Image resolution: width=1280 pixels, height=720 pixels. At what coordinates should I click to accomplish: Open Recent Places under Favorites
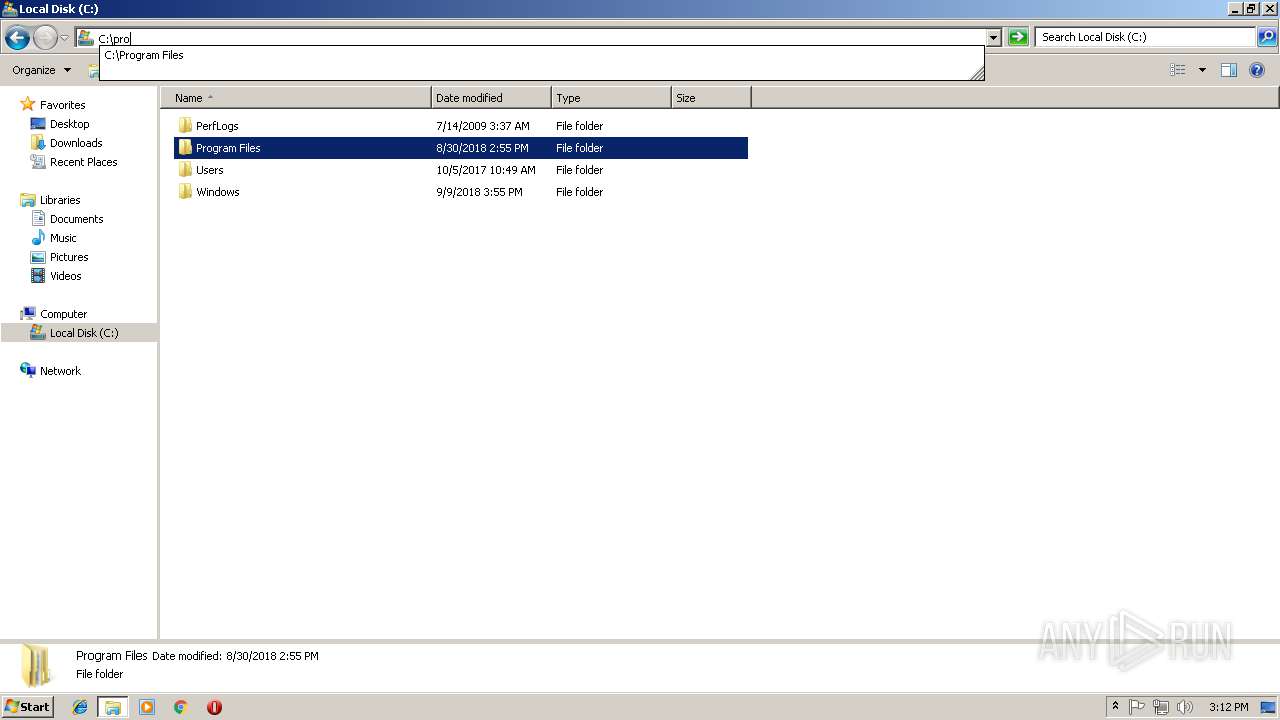pyautogui.click(x=83, y=162)
